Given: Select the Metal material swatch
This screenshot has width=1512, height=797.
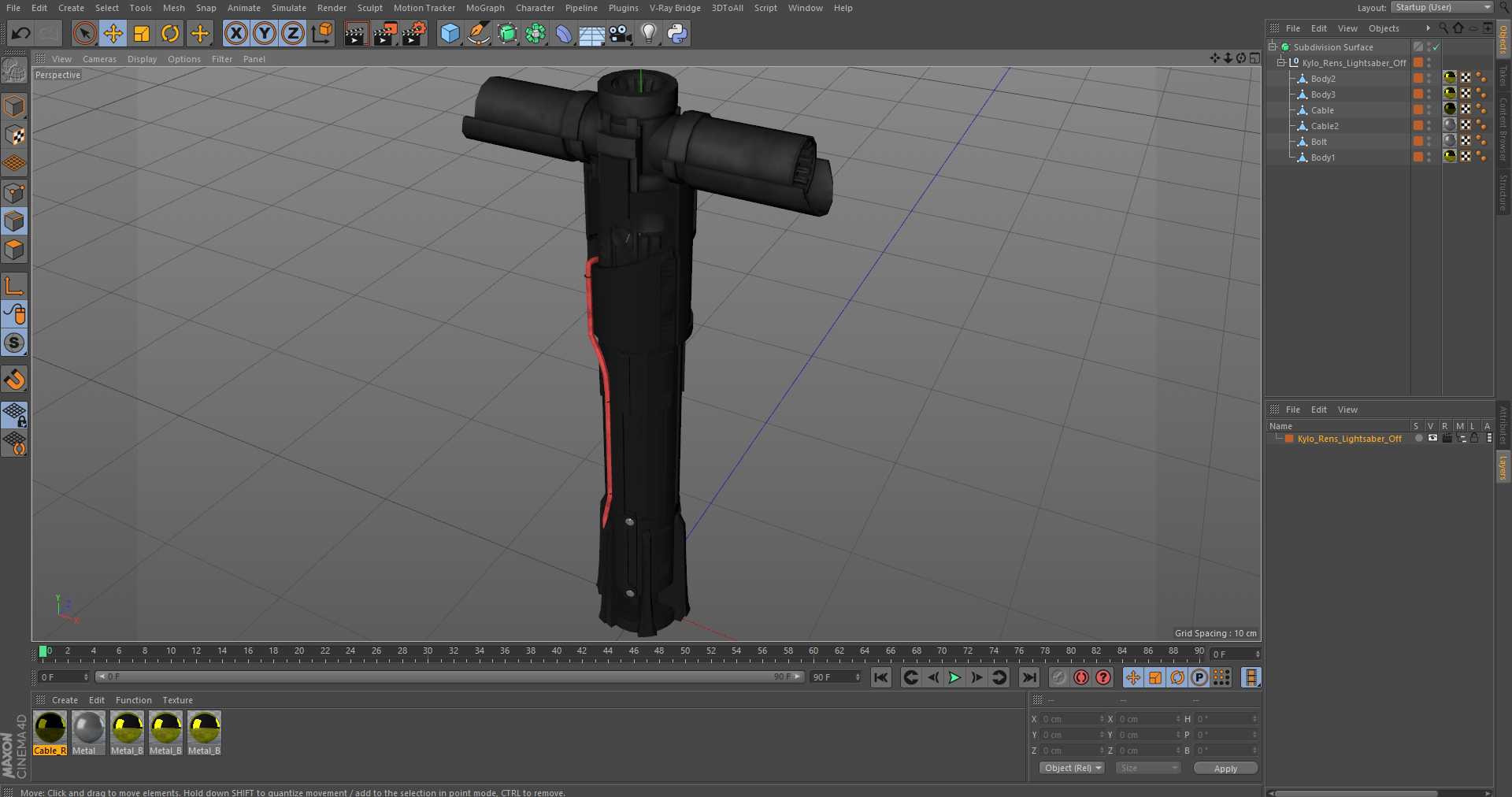Looking at the screenshot, I should click(x=88, y=732).
